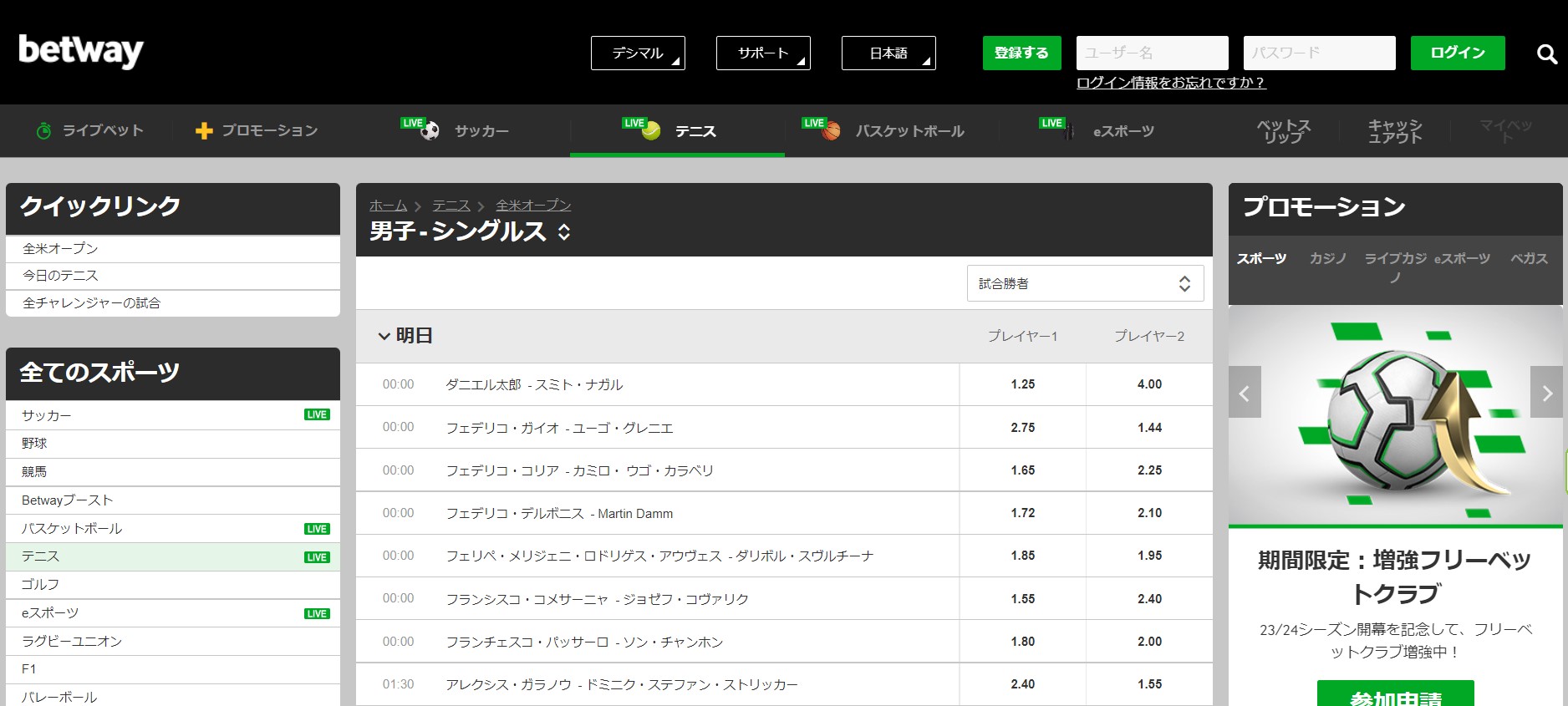
Task: Click LIVE badge beside テニス in sidebar
Action: click(x=317, y=557)
